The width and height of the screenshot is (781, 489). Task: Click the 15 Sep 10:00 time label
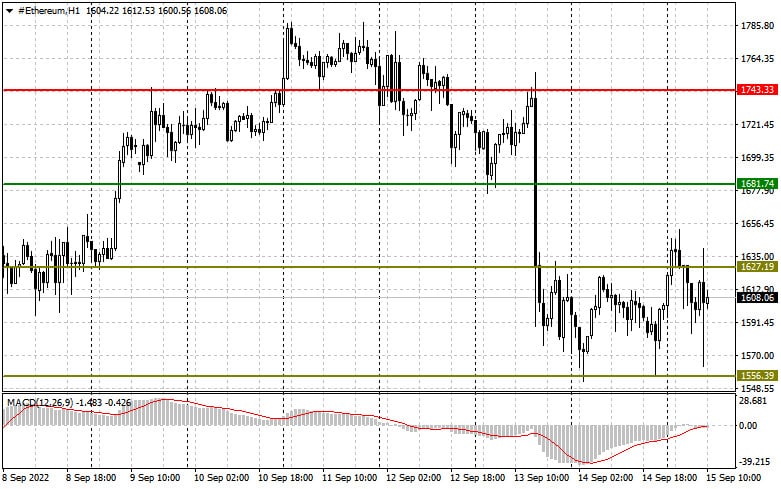point(734,478)
